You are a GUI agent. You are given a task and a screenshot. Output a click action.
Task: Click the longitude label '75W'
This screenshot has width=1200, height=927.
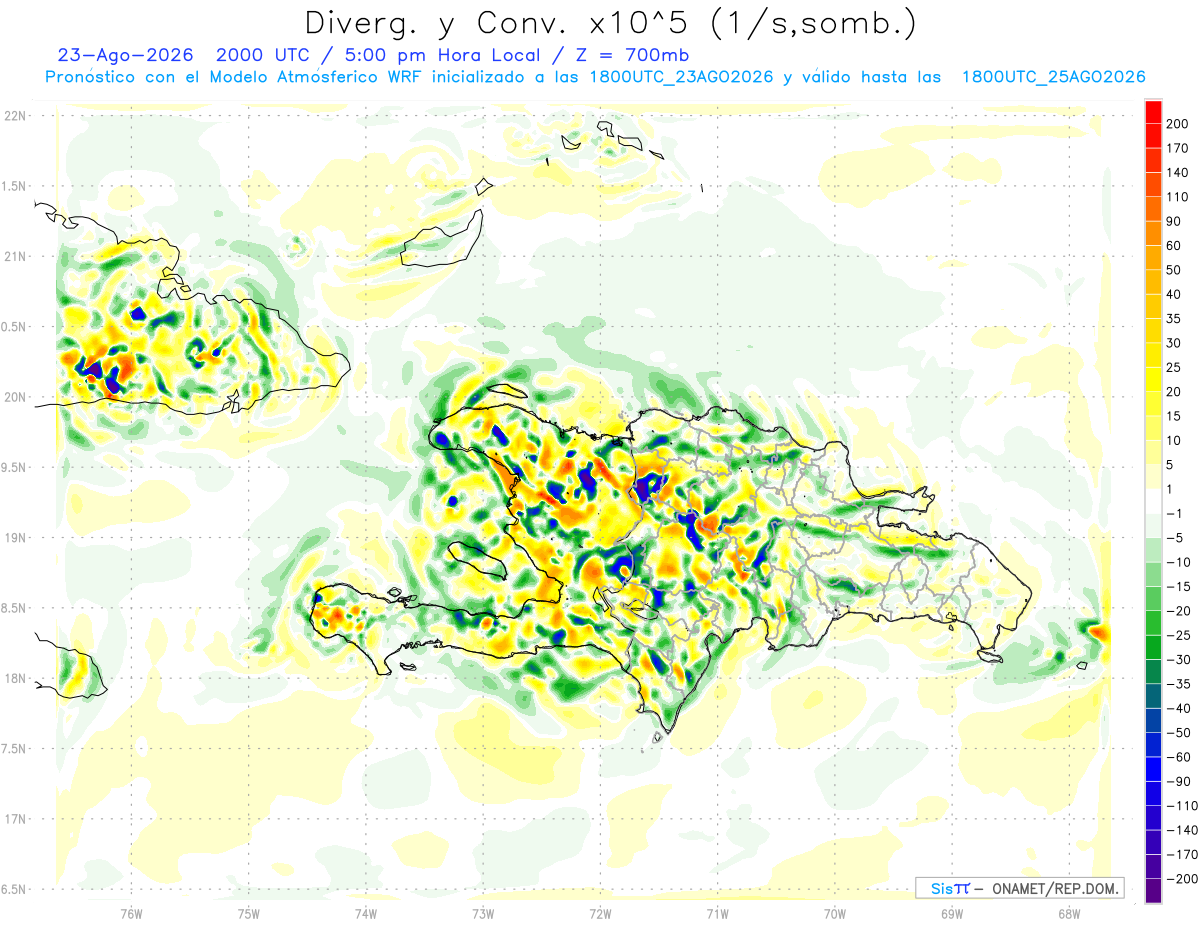point(248,913)
